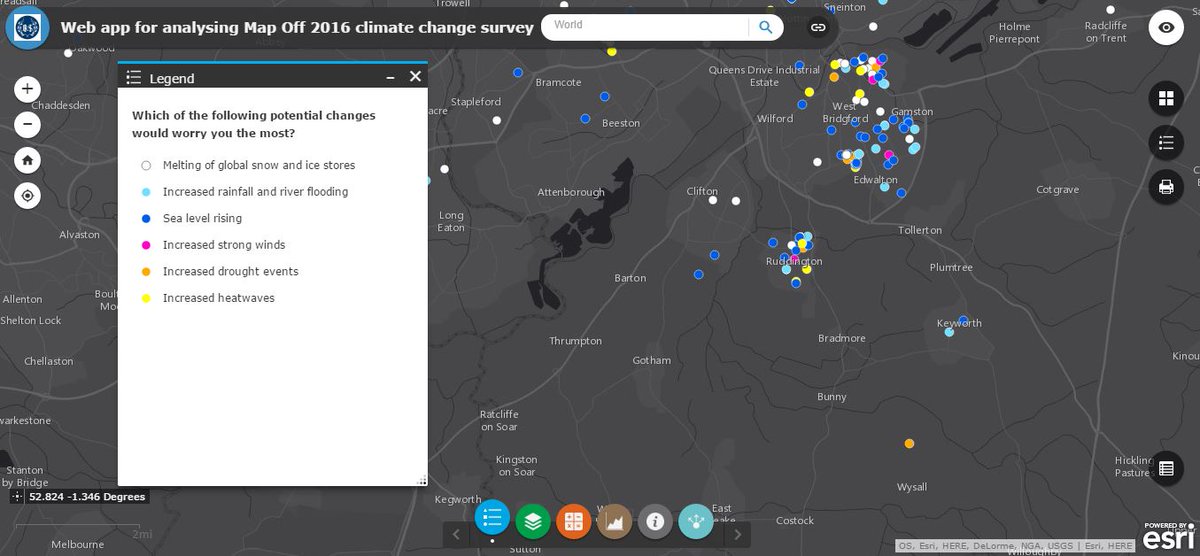The width and height of the screenshot is (1200, 556).
Task: Click the Thrumpton place label on map
Action: (x=576, y=341)
